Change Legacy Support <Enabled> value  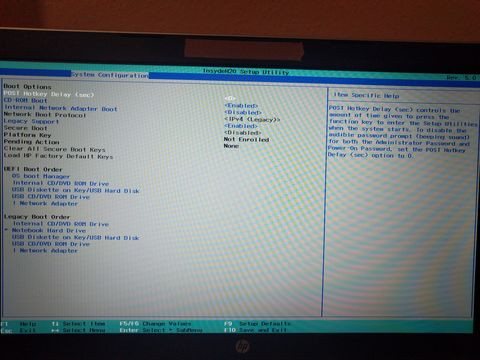click(241, 126)
